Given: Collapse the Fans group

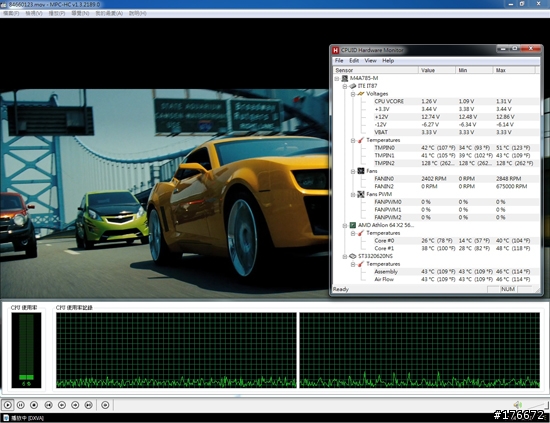Looking at the screenshot, I should click(x=353, y=171).
